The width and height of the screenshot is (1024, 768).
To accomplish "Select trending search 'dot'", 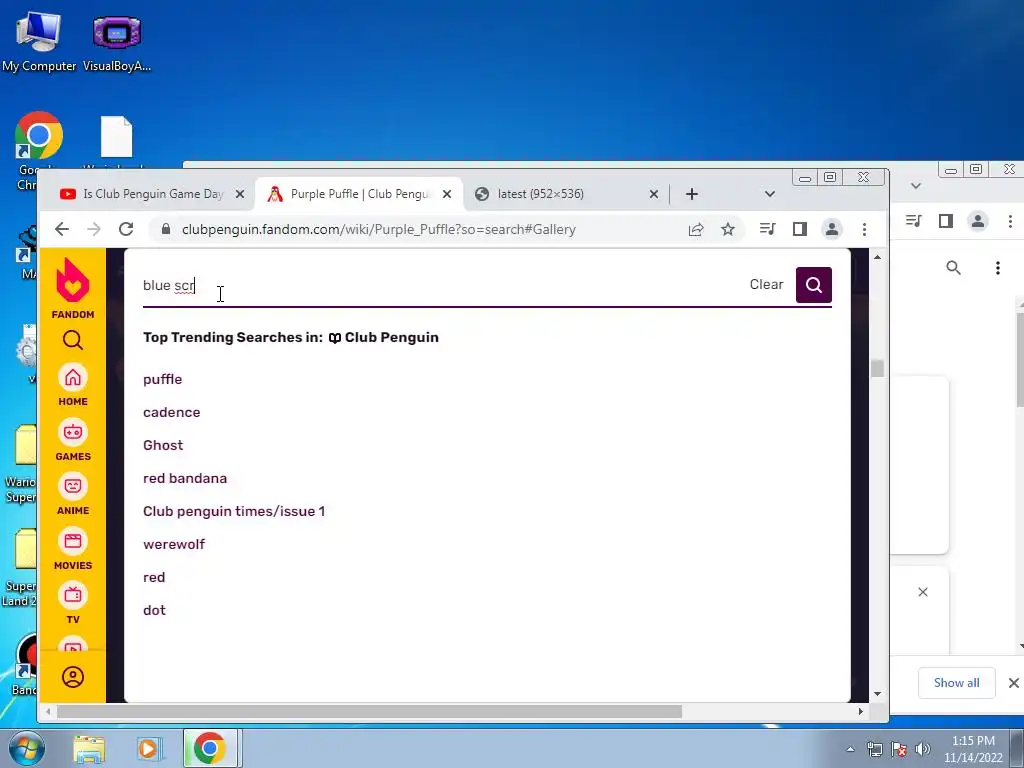I will pos(154,610).
